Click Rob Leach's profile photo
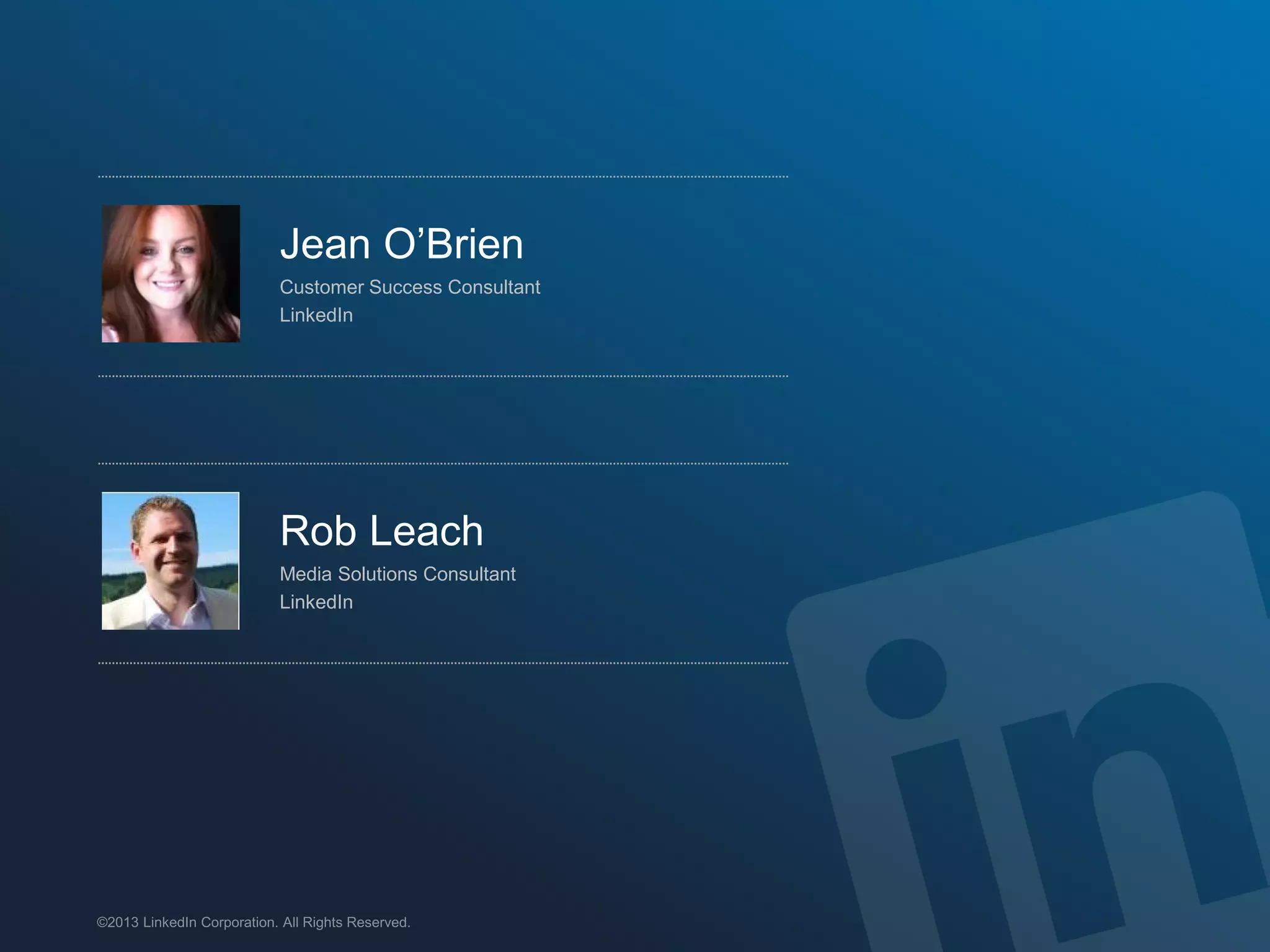Viewport: 1270px width, 952px height. [x=171, y=561]
